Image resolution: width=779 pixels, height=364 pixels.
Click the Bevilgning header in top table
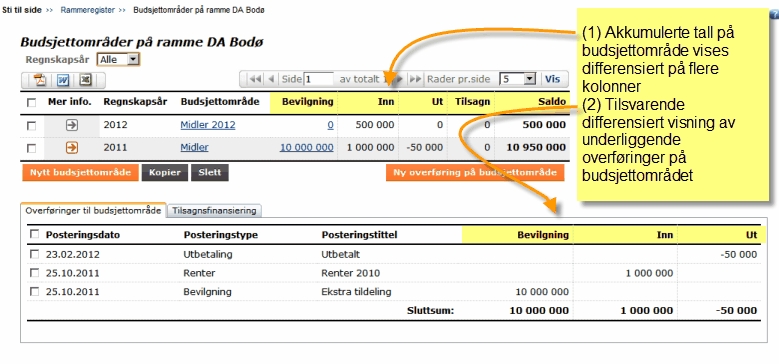pyautogui.click(x=308, y=102)
